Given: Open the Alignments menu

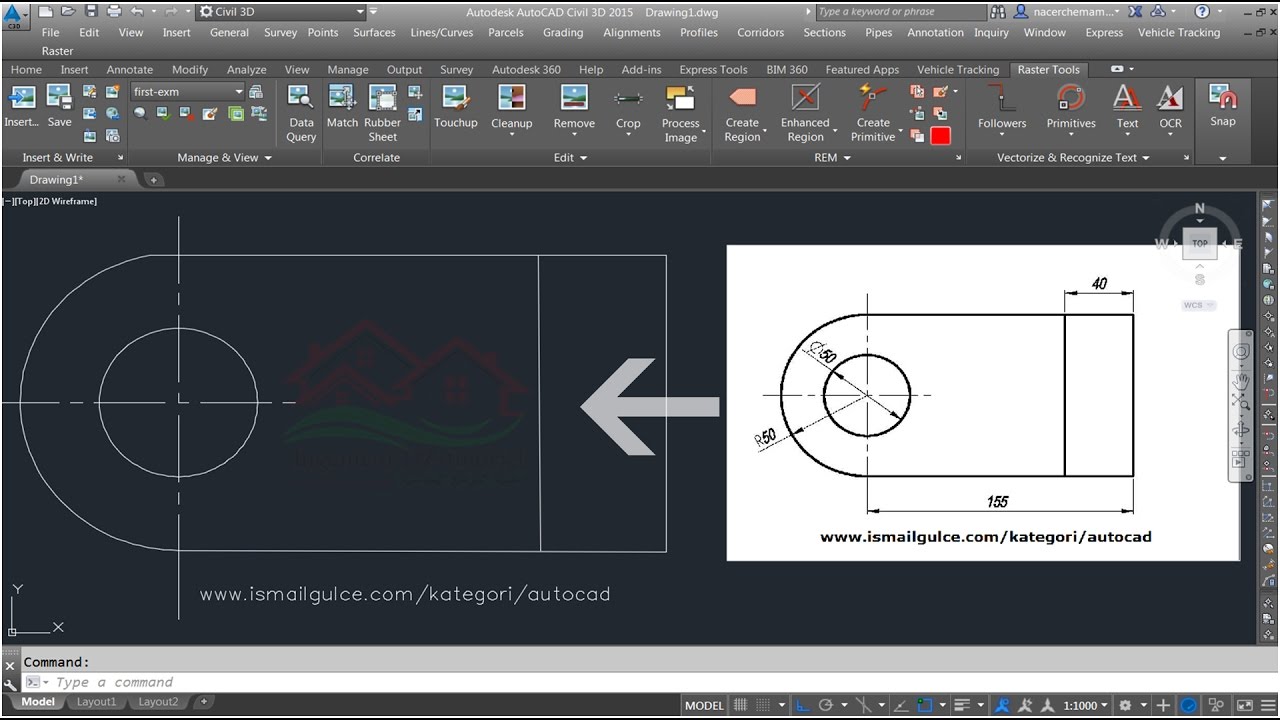Looking at the screenshot, I should 632,32.
